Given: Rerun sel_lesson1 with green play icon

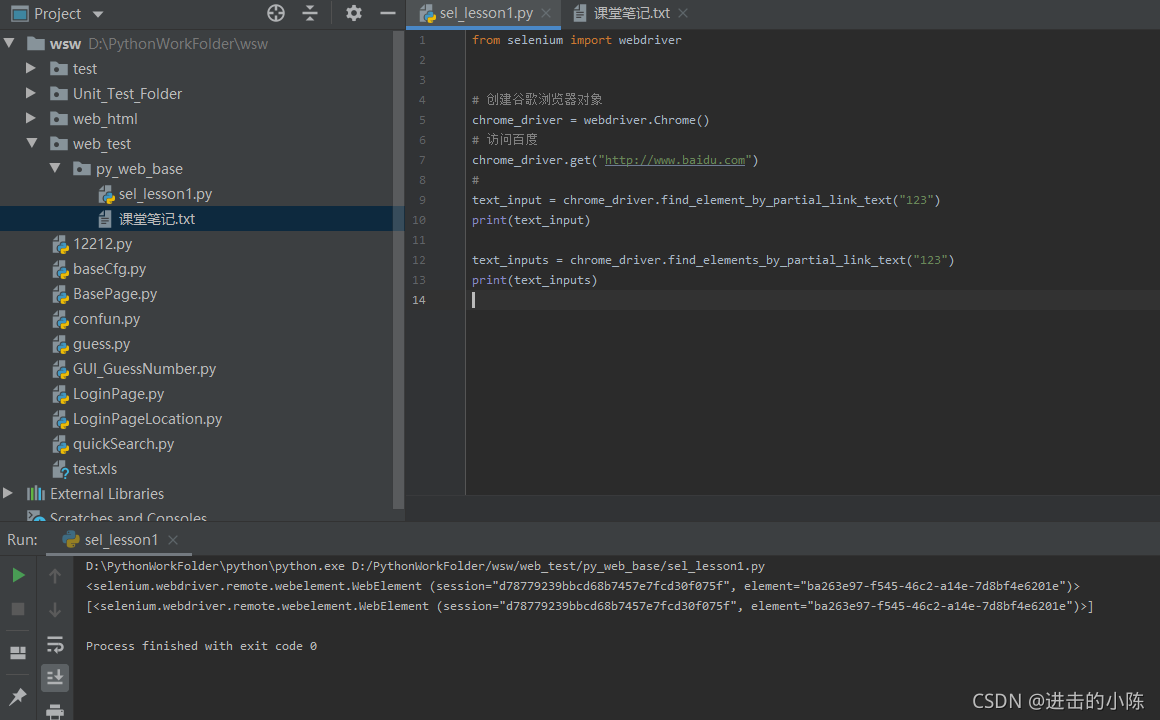Looking at the screenshot, I should coord(18,575).
